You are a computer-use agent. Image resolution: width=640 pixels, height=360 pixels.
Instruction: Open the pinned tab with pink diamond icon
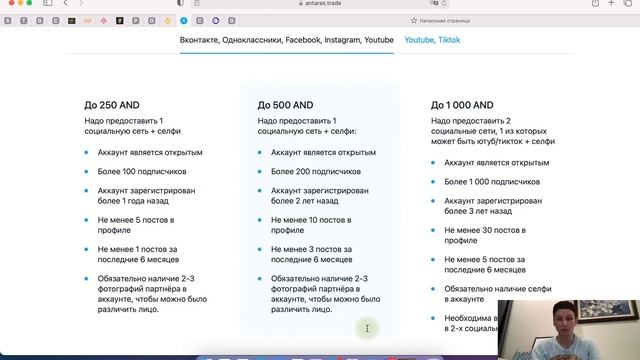pyautogui.click(x=104, y=20)
